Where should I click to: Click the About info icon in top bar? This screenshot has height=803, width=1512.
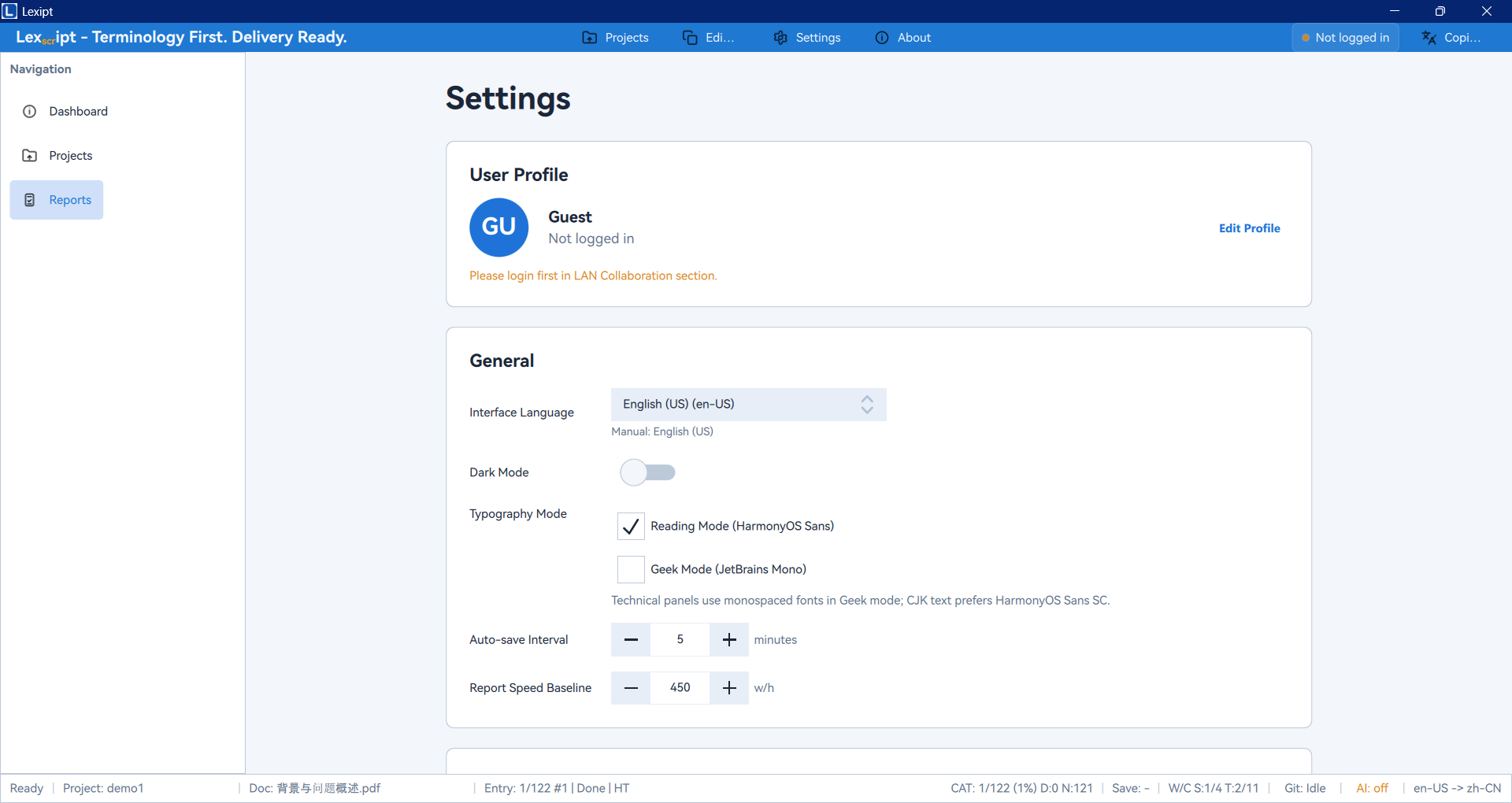[882, 38]
